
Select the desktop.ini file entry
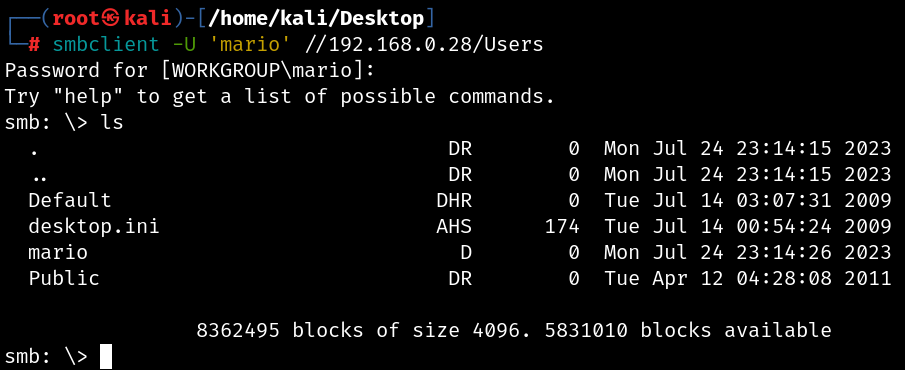(x=94, y=226)
